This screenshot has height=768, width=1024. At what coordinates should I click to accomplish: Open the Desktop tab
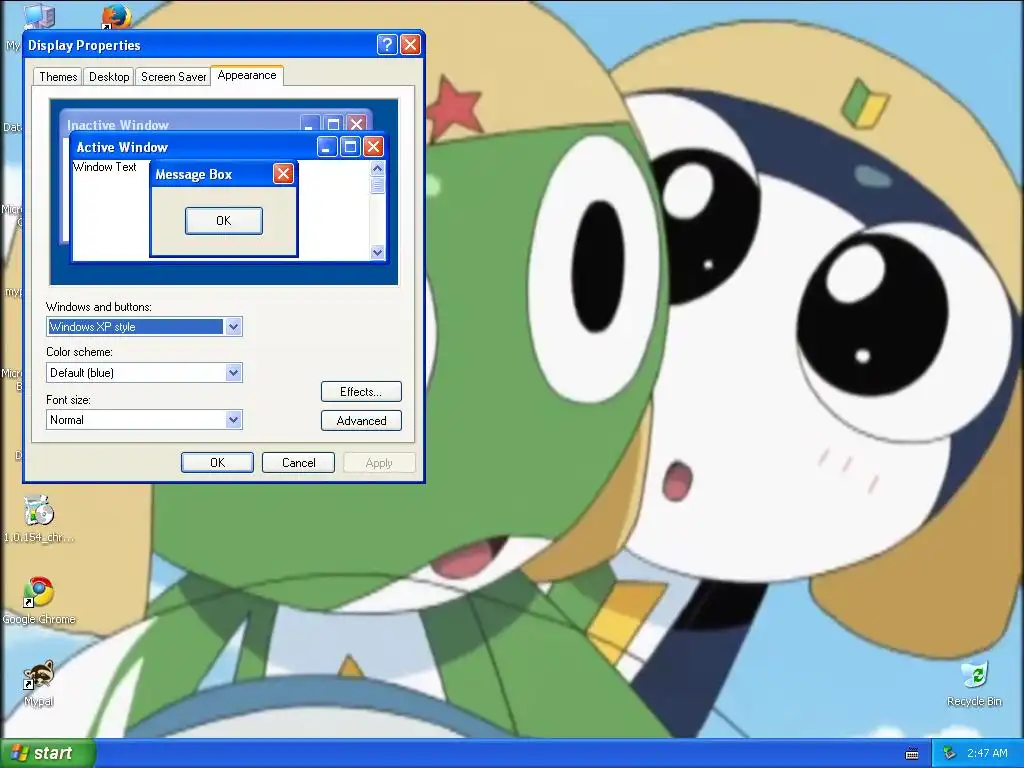pyautogui.click(x=109, y=76)
